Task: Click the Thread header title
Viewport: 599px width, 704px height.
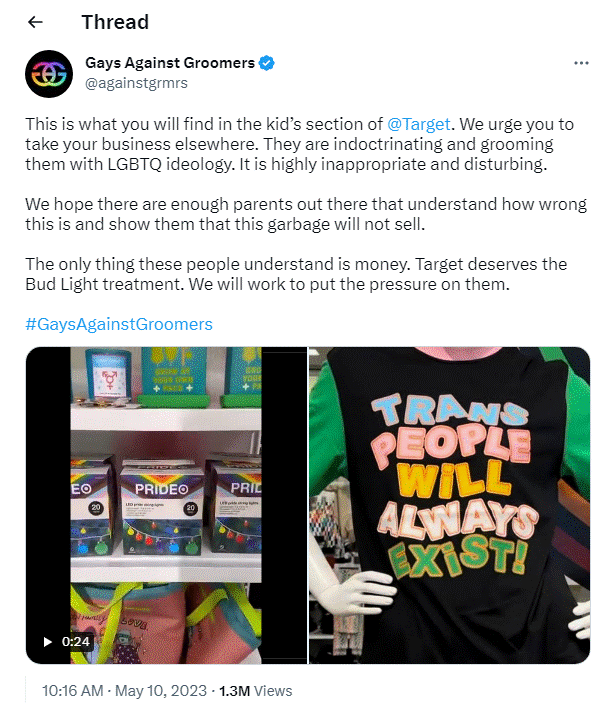Action: pyautogui.click(x=115, y=22)
